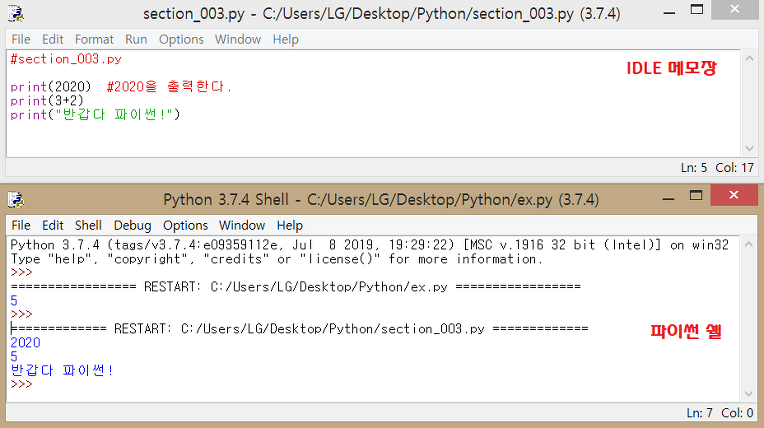Open the Help menu in the Python Shell
Viewport: 764px width, 428px height.
(x=290, y=226)
